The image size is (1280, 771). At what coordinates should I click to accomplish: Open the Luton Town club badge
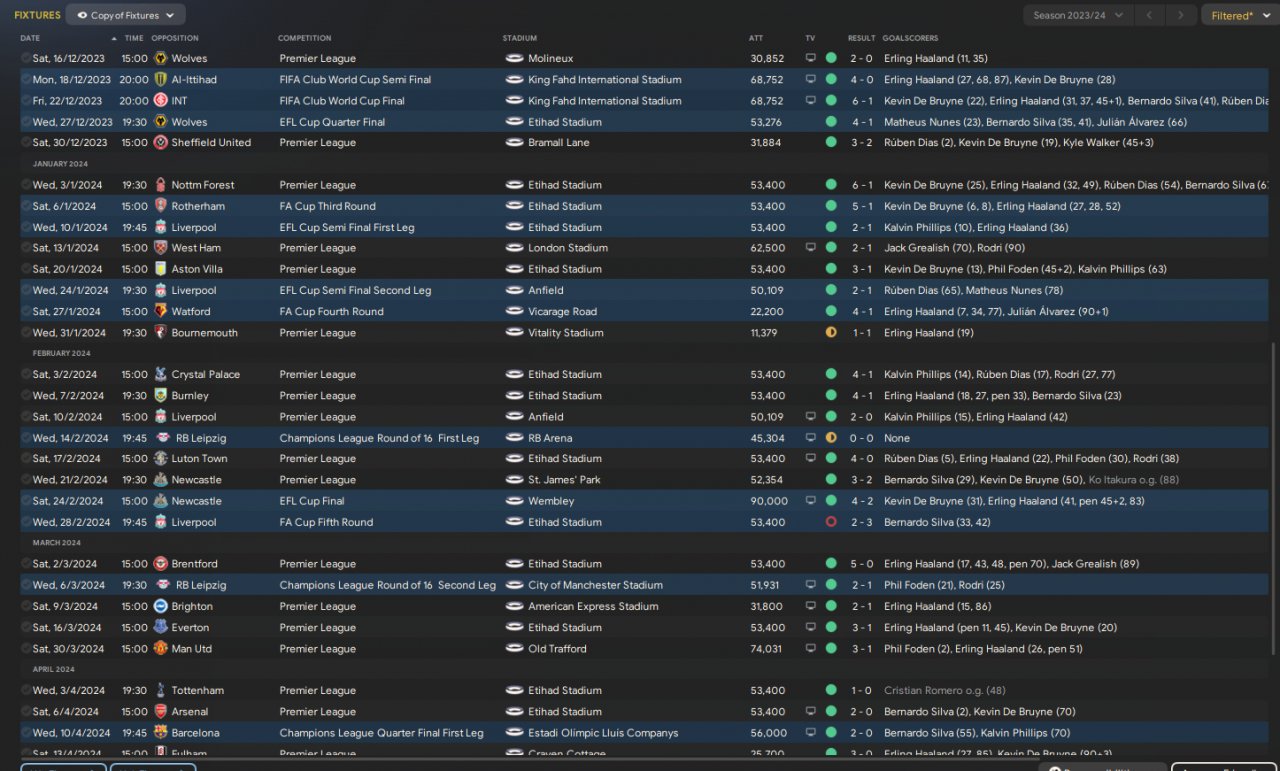(x=161, y=459)
